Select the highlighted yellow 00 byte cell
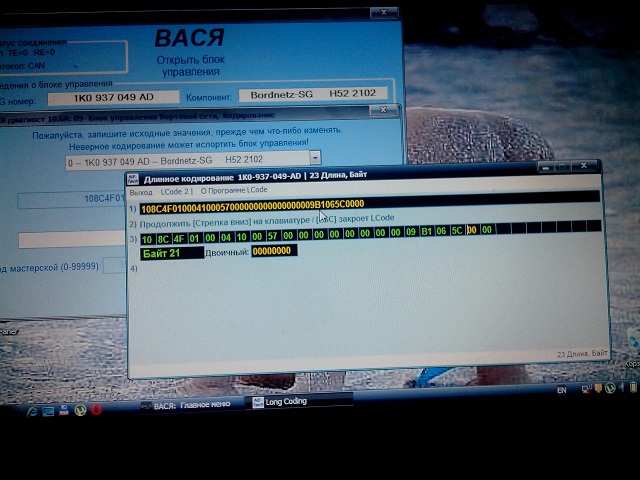 [x=472, y=230]
